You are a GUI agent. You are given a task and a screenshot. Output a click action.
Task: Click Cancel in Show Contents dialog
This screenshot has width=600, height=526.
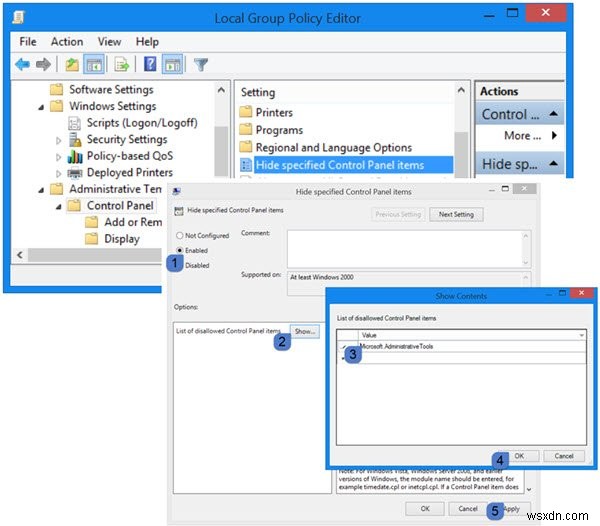click(564, 456)
